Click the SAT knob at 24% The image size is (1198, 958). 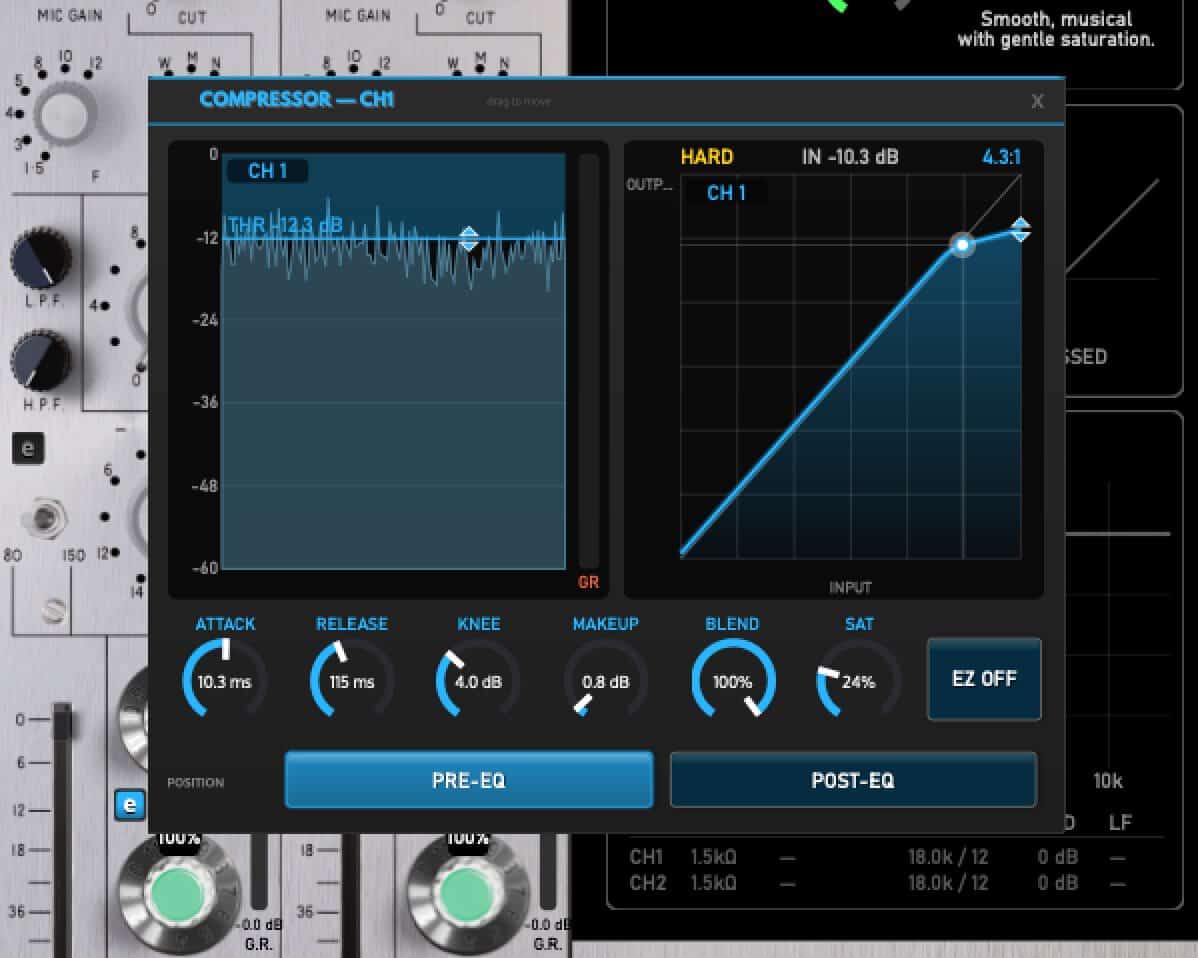click(x=859, y=680)
